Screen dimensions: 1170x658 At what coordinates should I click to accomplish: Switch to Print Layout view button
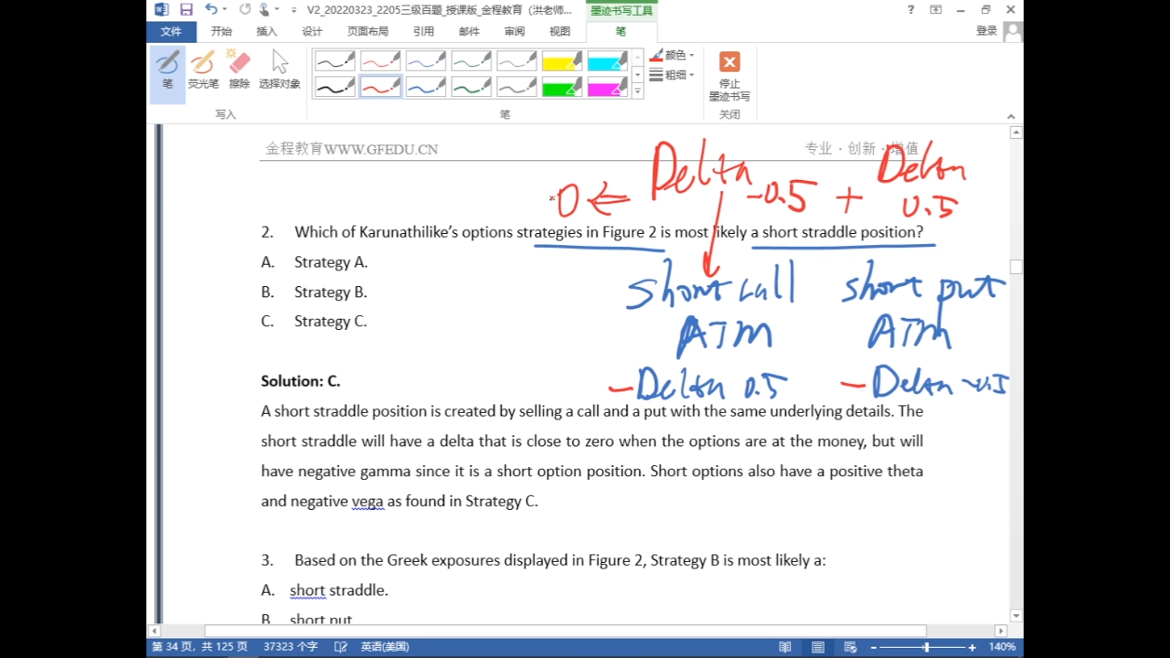tap(818, 647)
